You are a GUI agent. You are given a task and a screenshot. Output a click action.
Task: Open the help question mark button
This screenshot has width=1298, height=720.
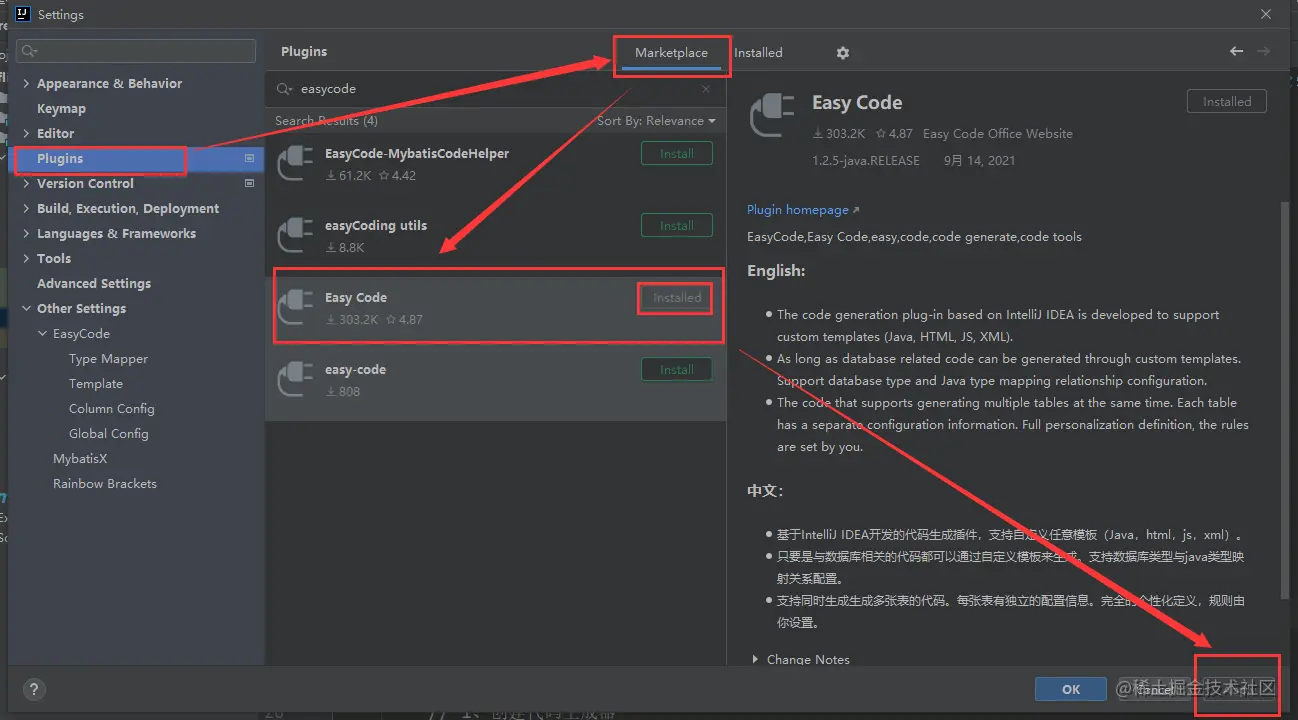pos(34,689)
